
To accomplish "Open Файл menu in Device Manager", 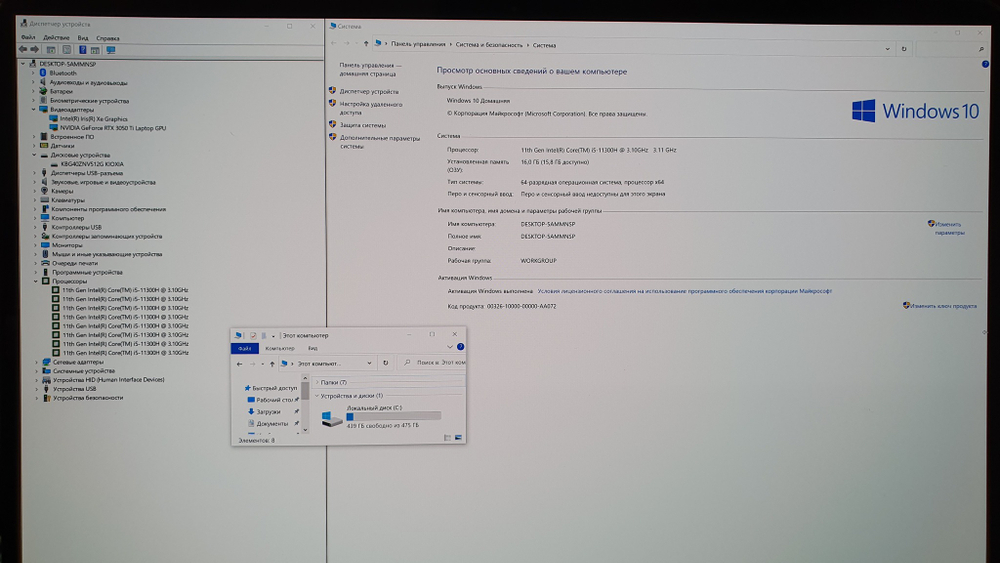I will 28,38.
